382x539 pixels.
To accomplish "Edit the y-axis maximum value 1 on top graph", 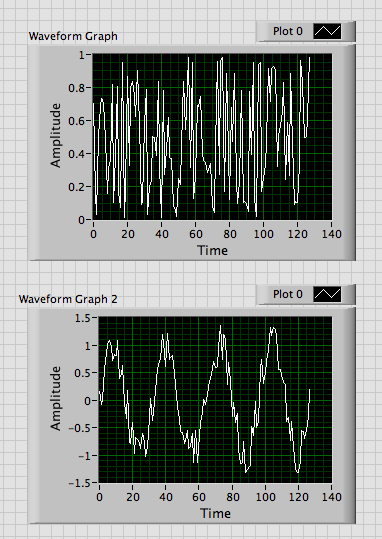I will coord(81,55).
